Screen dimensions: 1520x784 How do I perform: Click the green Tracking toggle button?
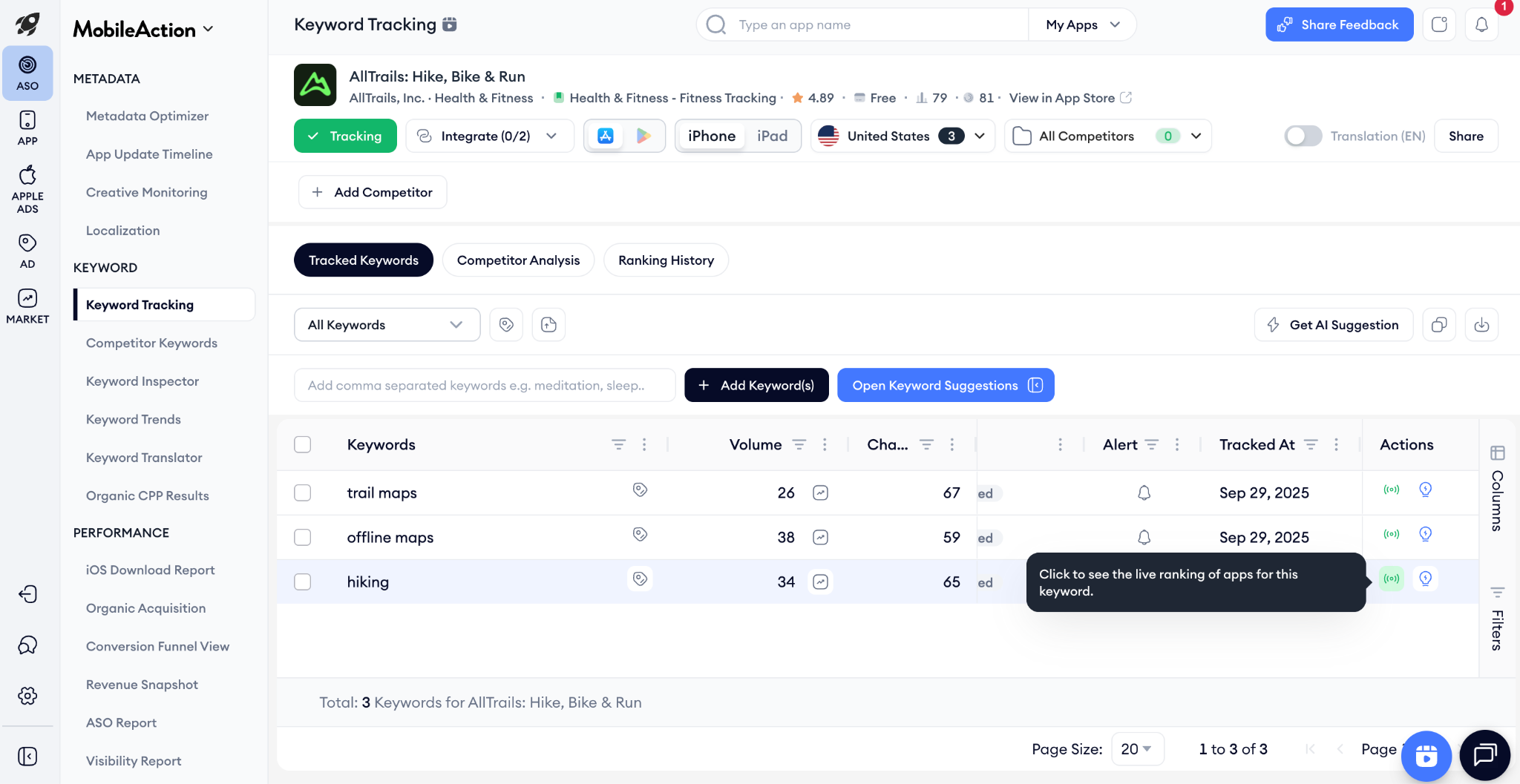pos(345,136)
